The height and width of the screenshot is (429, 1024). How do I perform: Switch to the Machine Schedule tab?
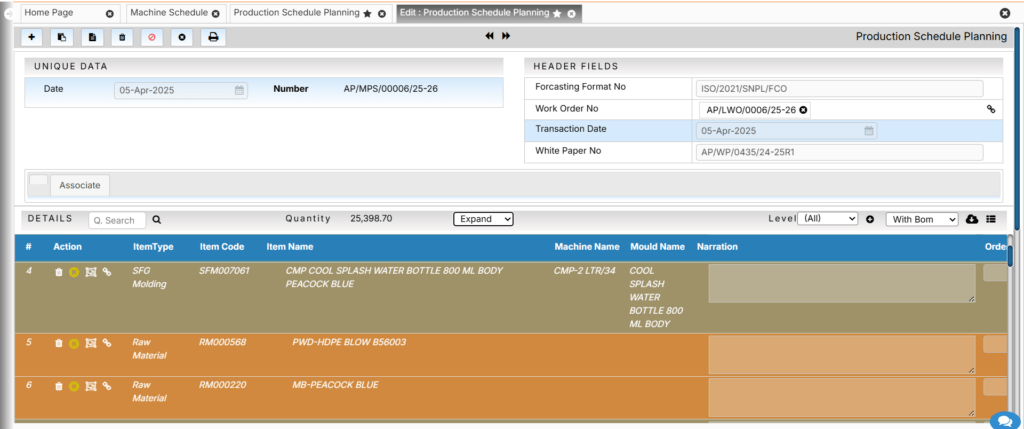(x=168, y=13)
